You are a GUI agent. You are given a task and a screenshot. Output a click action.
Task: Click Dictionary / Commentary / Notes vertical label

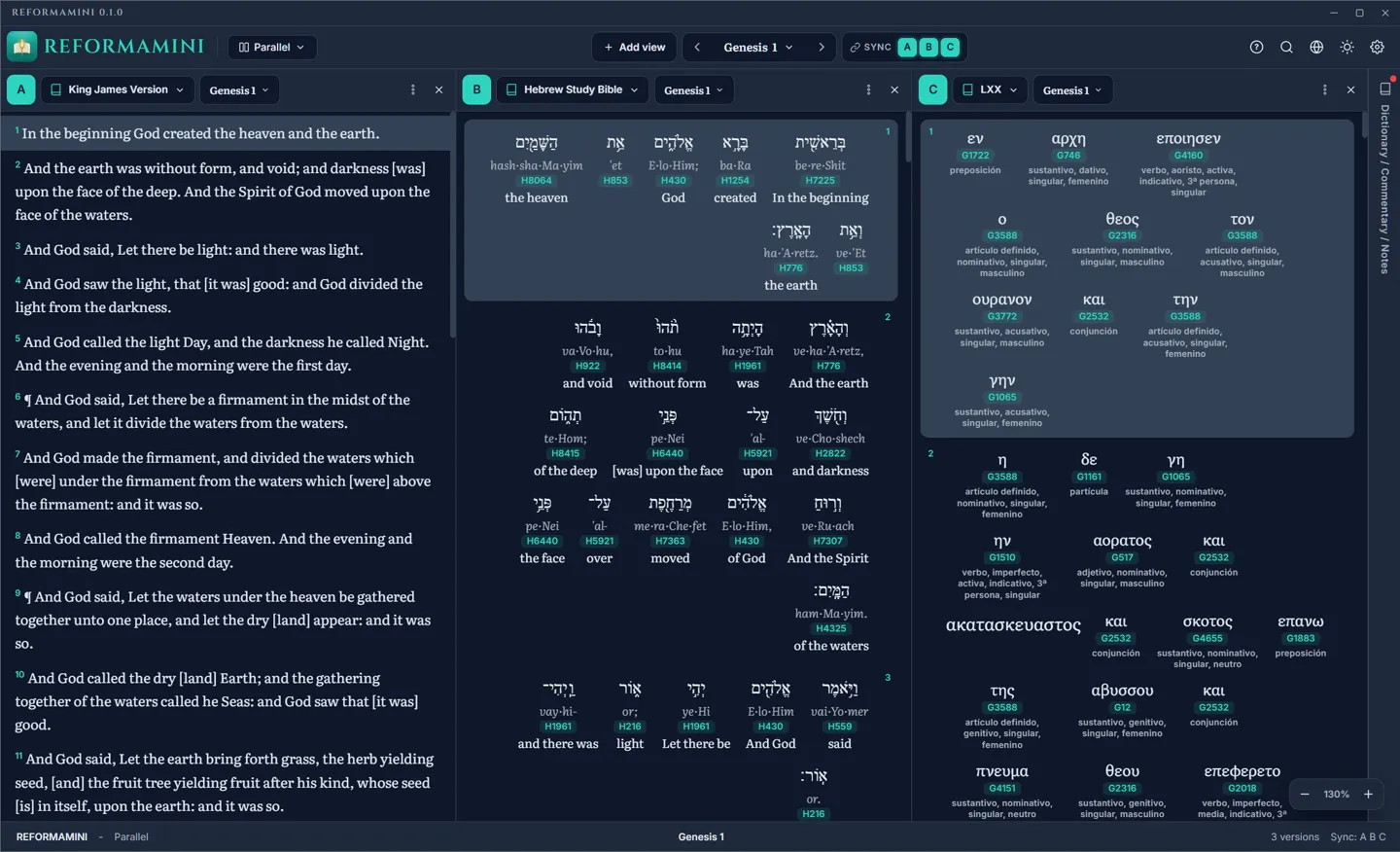[1384, 190]
